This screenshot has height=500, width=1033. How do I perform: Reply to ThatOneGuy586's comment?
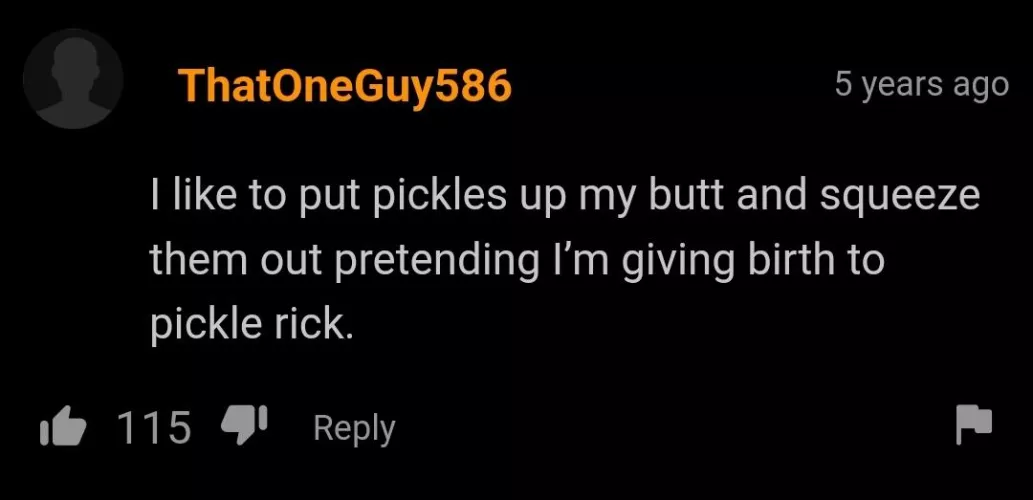[x=354, y=429]
